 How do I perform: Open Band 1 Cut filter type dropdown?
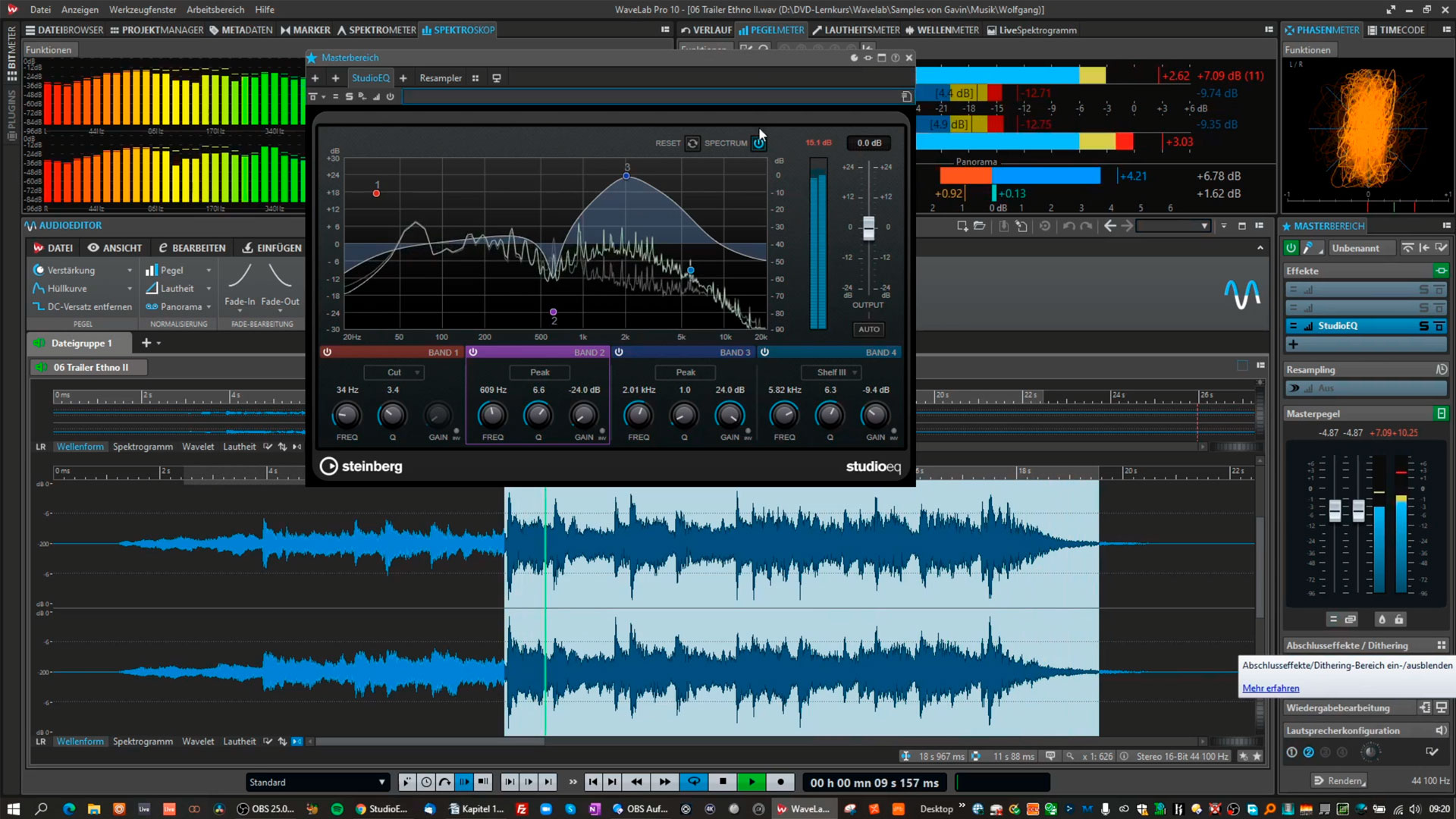point(394,372)
